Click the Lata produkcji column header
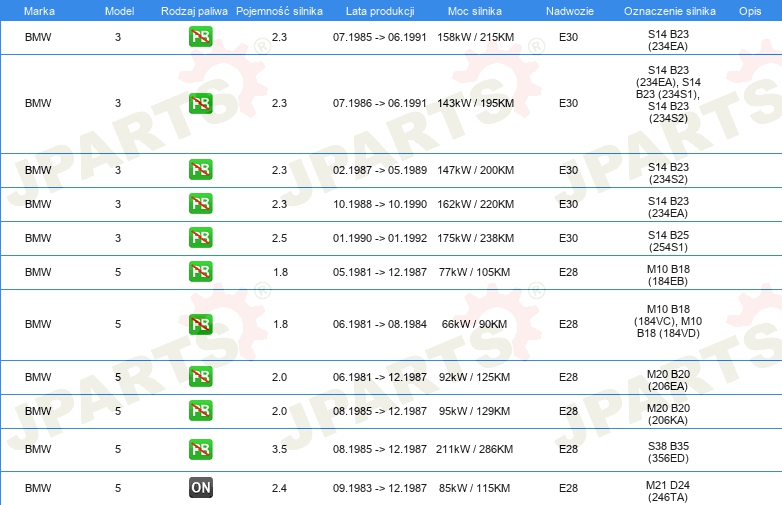 point(380,11)
